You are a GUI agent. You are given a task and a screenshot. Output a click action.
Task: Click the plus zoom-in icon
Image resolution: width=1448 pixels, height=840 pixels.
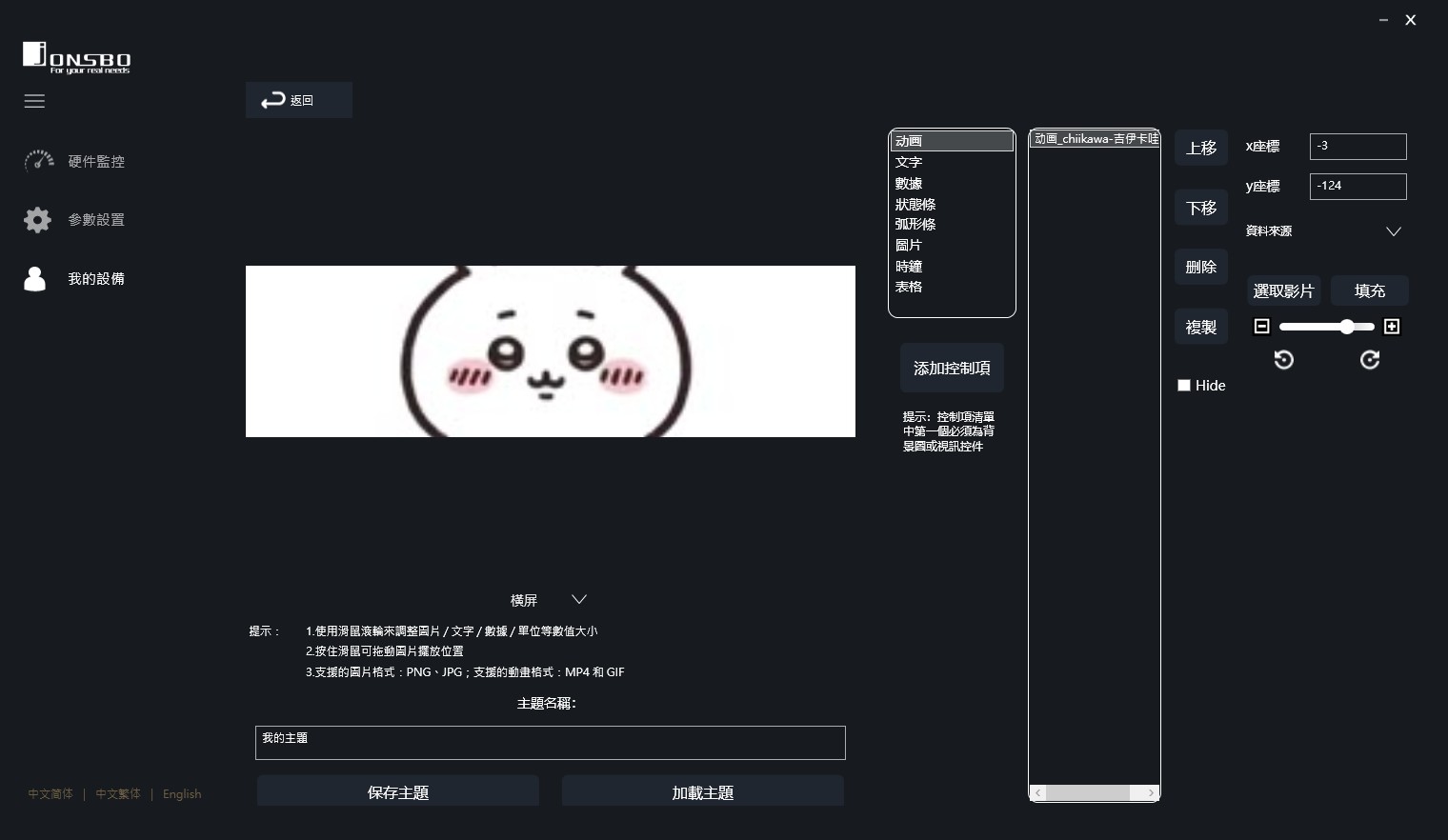[x=1392, y=327]
